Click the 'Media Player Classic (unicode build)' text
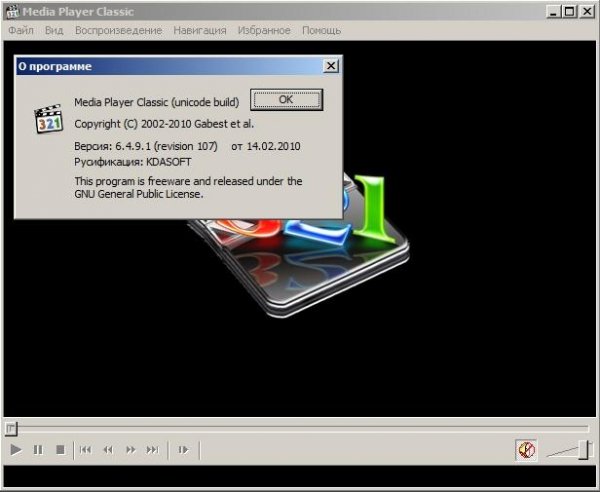The image size is (600, 492). 157,102
